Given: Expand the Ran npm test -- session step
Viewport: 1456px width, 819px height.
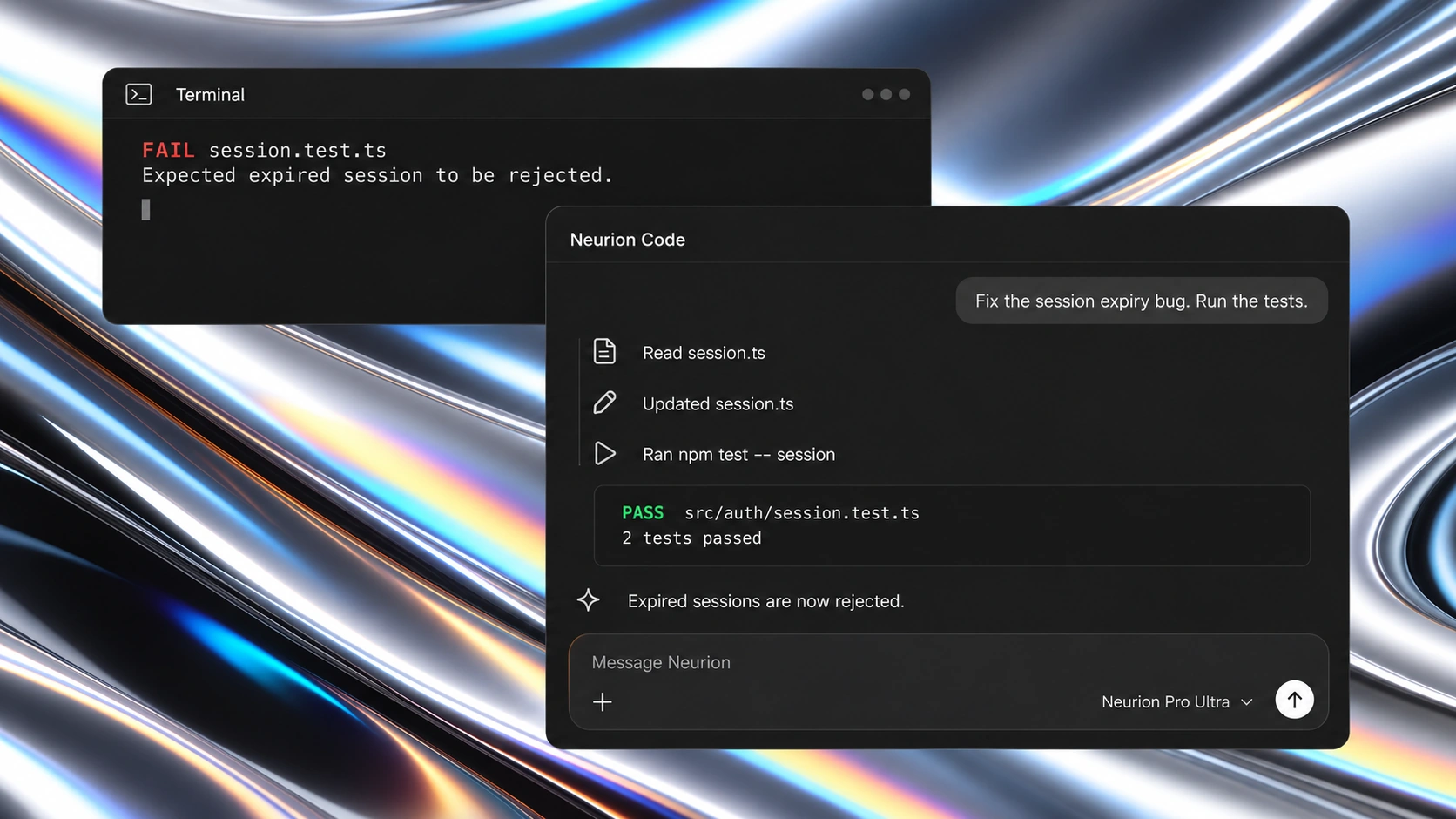Looking at the screenshot, I should coord(738,455).
